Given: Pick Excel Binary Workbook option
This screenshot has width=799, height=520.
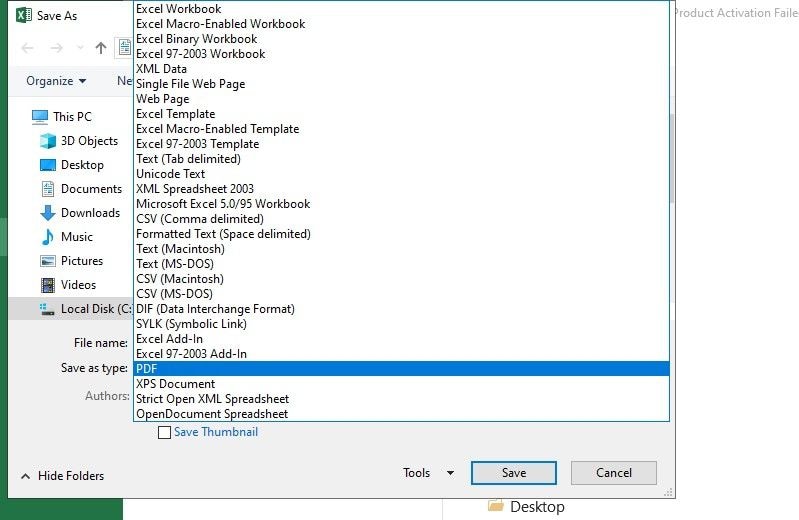Looking at the screenshot, I should click(x=401, y=39).
